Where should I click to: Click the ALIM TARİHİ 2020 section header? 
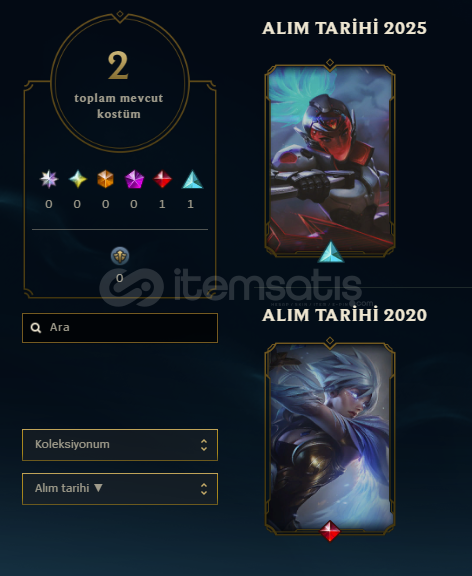tap(345, 315)
